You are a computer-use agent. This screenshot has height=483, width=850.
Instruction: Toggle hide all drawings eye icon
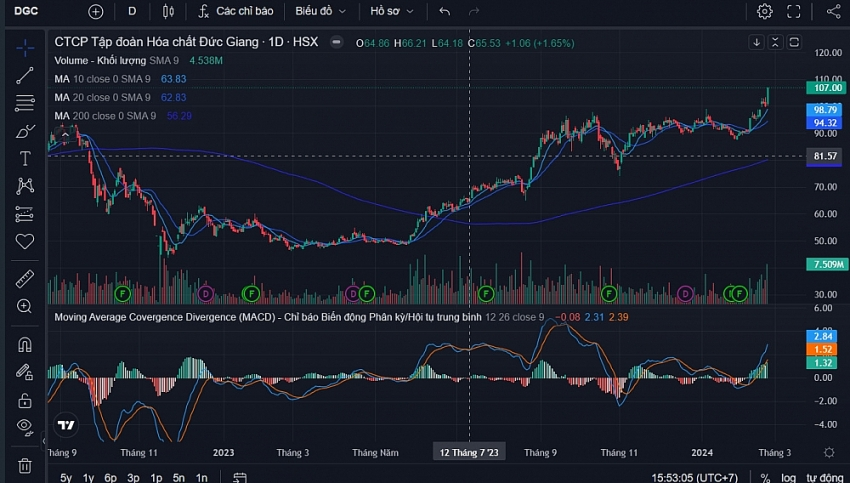tap(25, 427)
